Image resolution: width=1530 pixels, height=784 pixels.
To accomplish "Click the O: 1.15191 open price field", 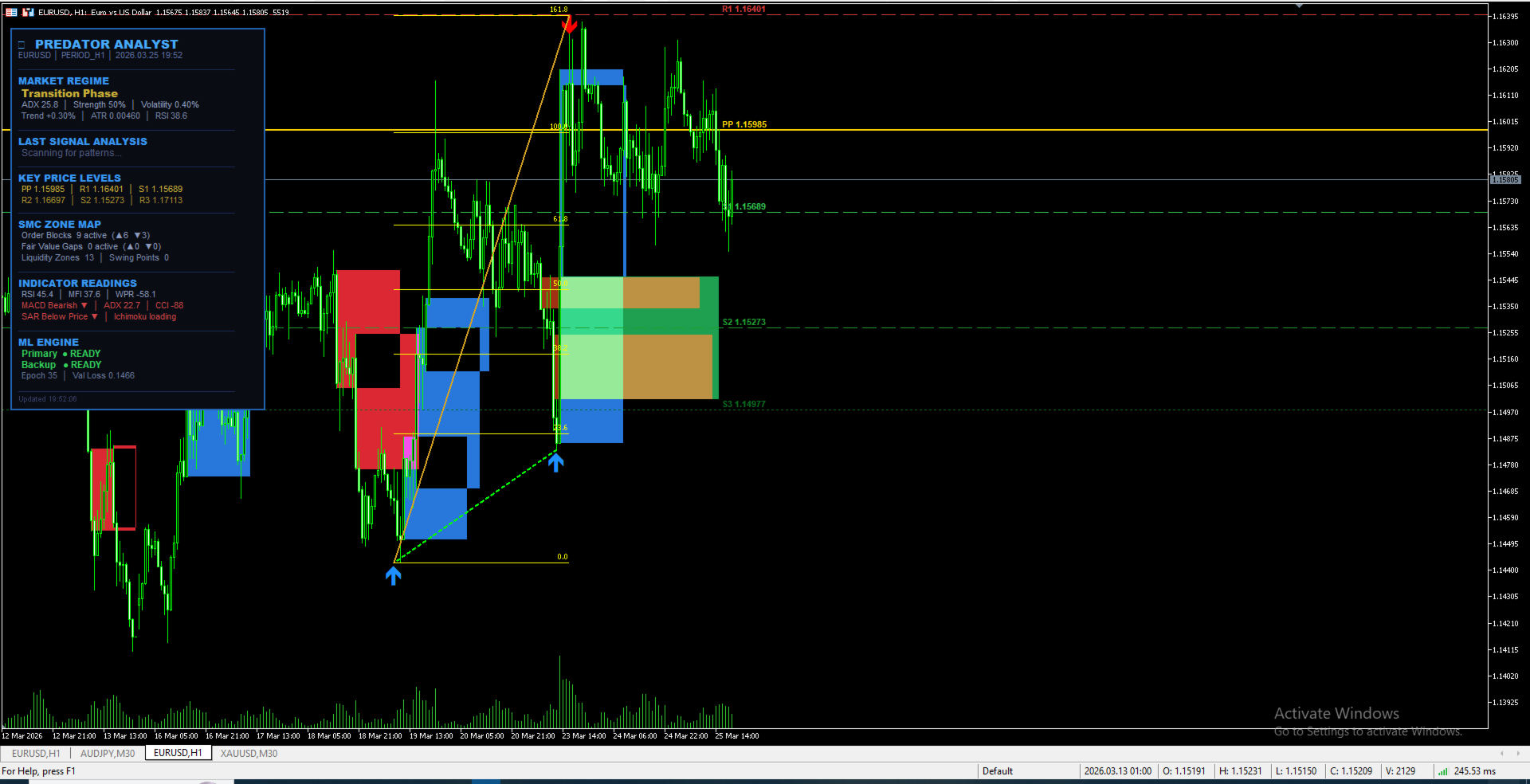I will click(1184, 771).
